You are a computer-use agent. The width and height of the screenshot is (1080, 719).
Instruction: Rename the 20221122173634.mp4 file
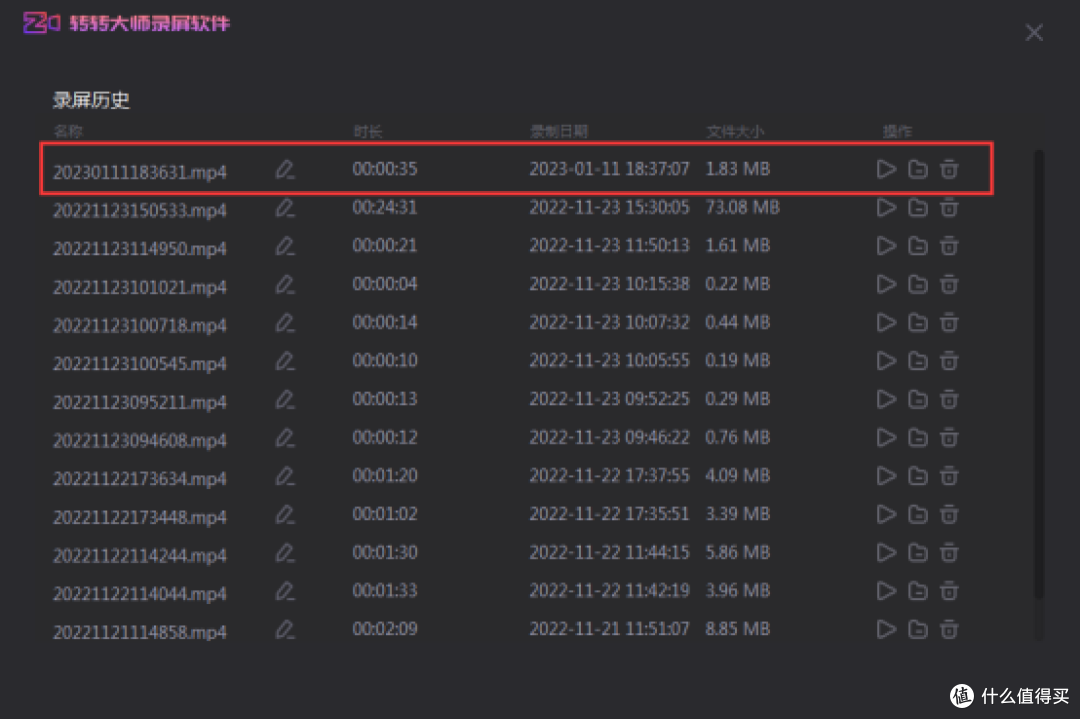[285, 477]
